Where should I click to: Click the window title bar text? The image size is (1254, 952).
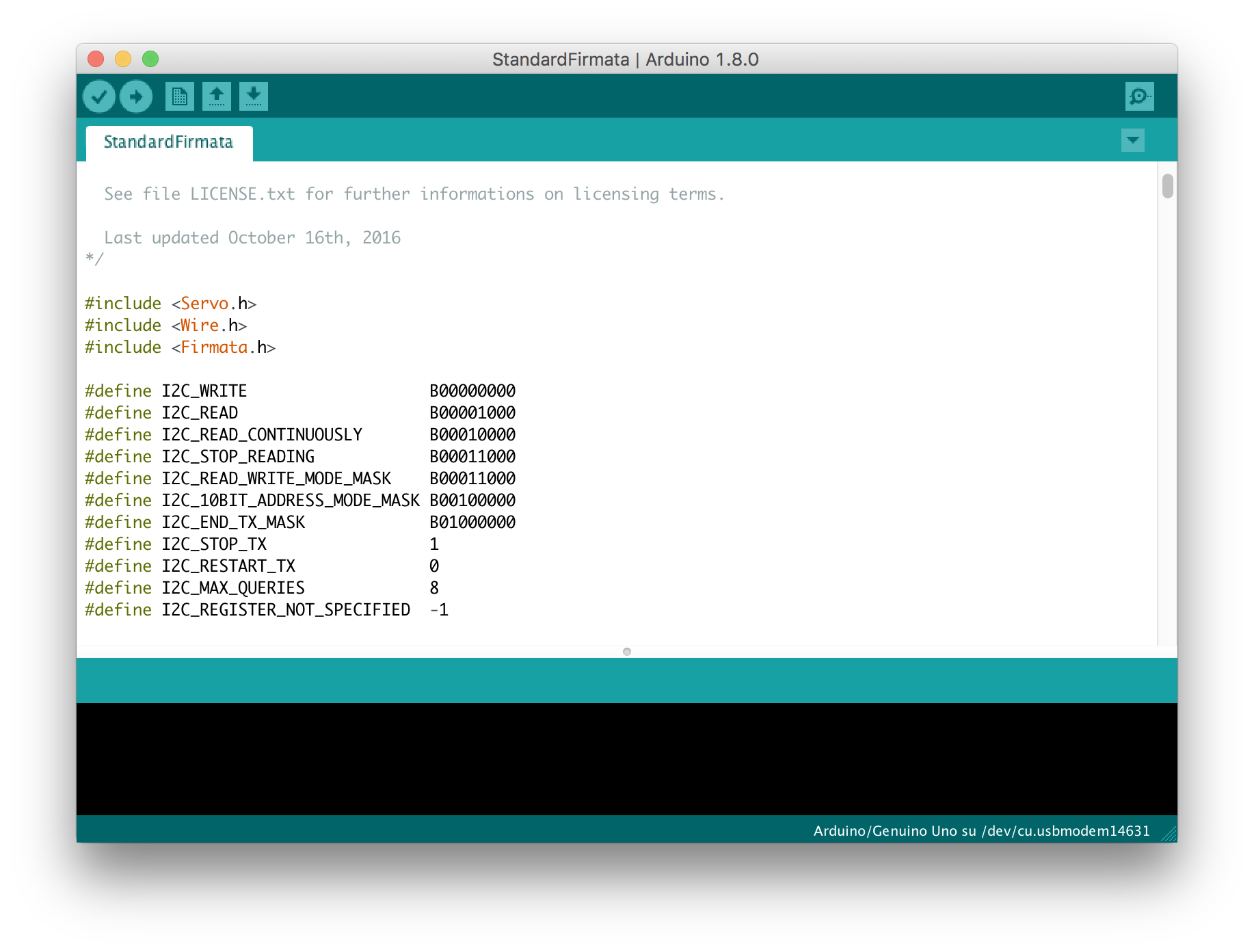pos(625,59)
